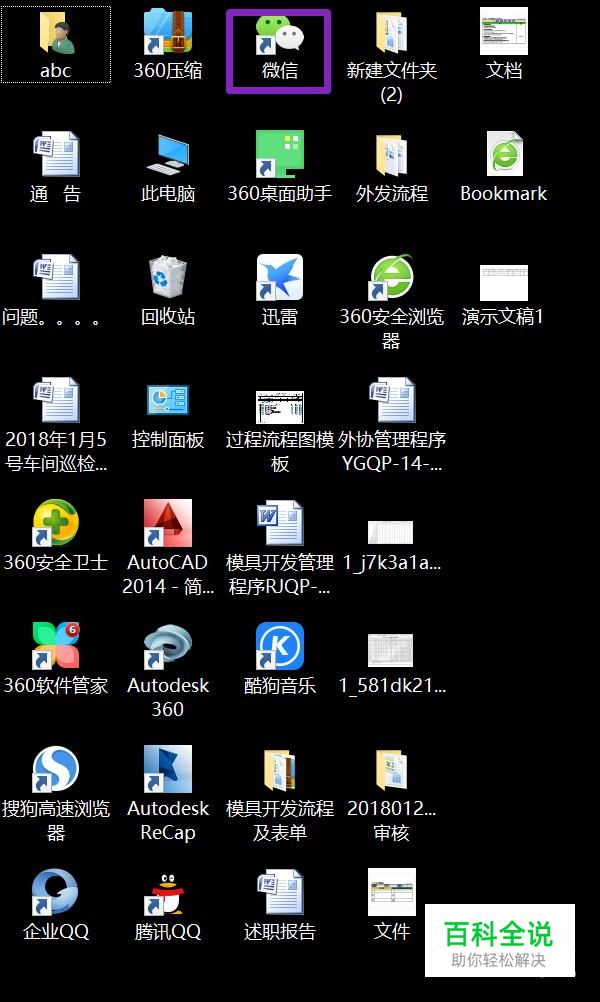The width and height of the screenshot is (600, 1002).
Task: Open the 微信 WeChat shortcut
Action: (x=279, y=34)
